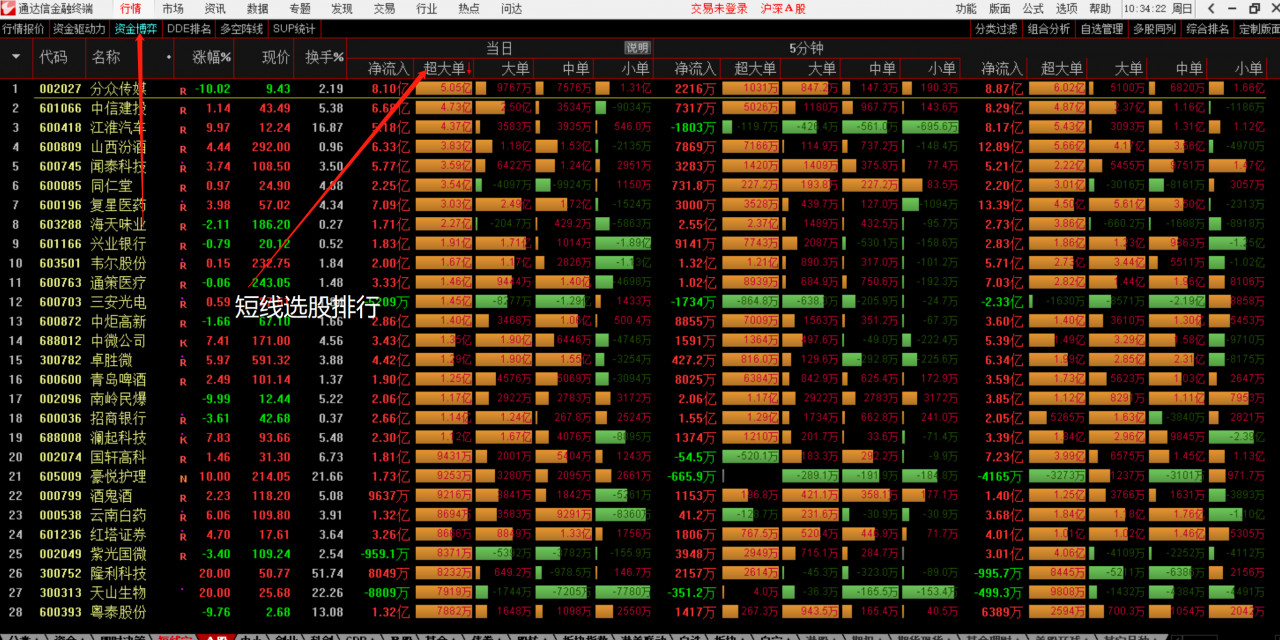Sort by 超大单 under 当日
Screen dimensions: 1280x640
[445, 69]
